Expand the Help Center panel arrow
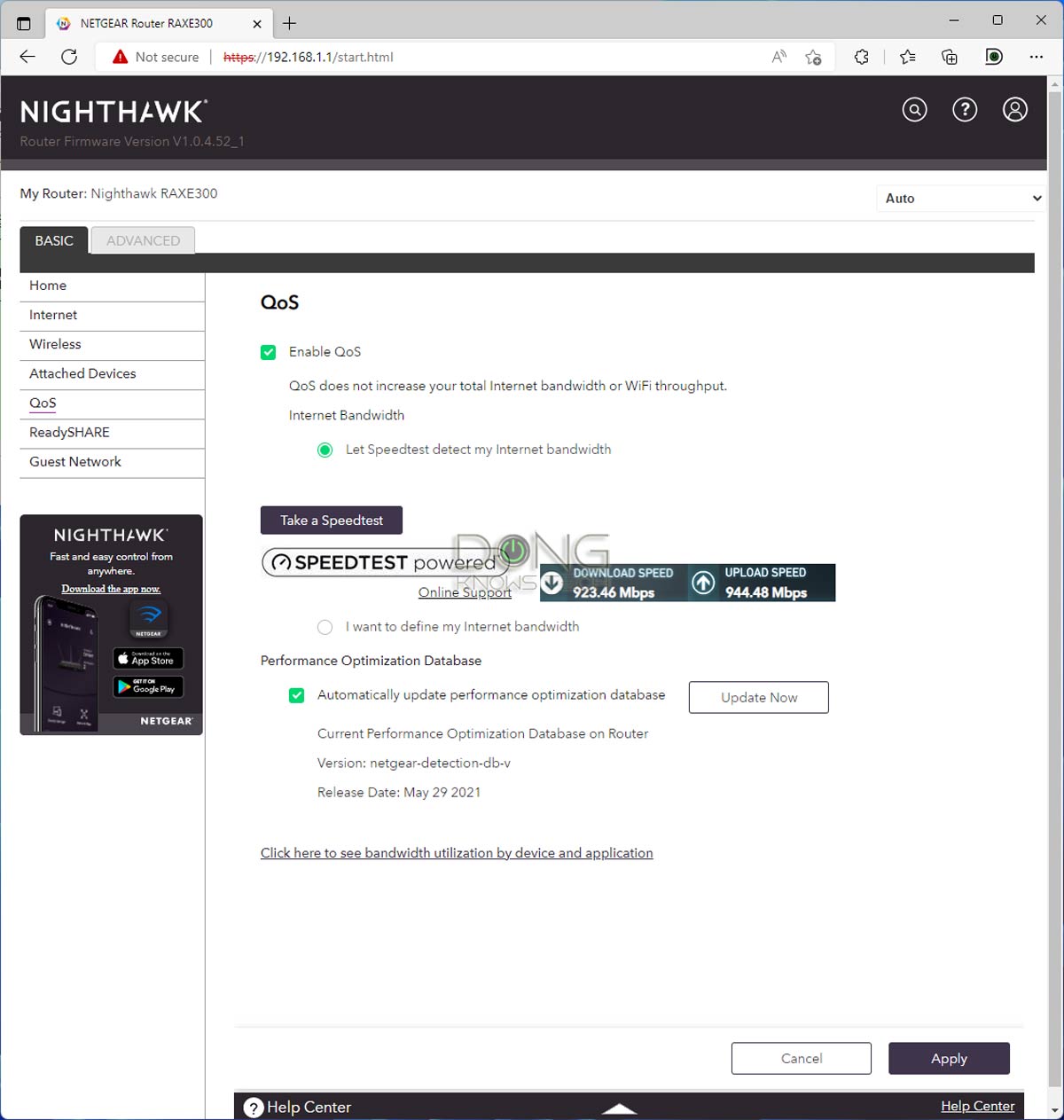 (x=619, y=1108)
